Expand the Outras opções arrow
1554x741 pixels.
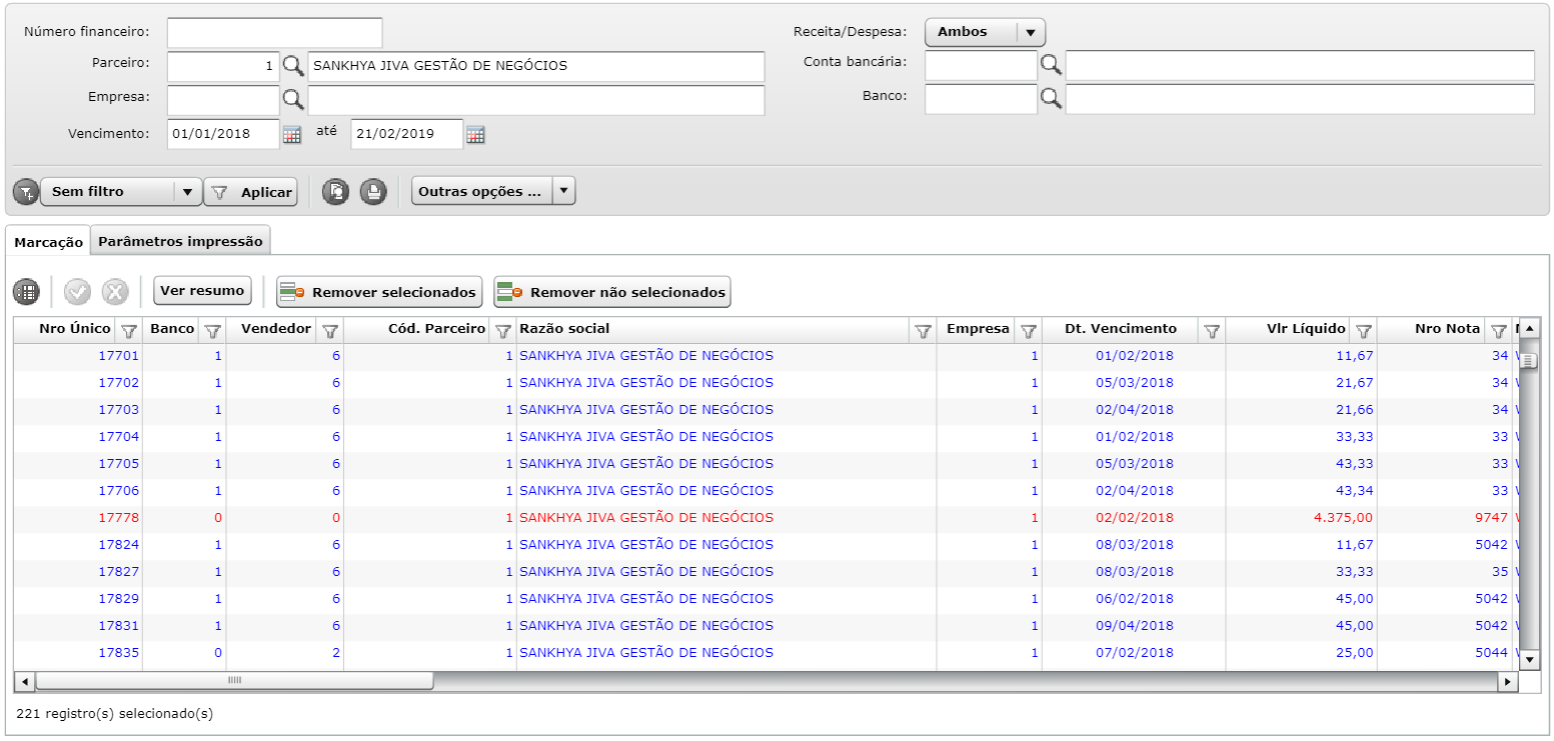[x=564, y=191]
